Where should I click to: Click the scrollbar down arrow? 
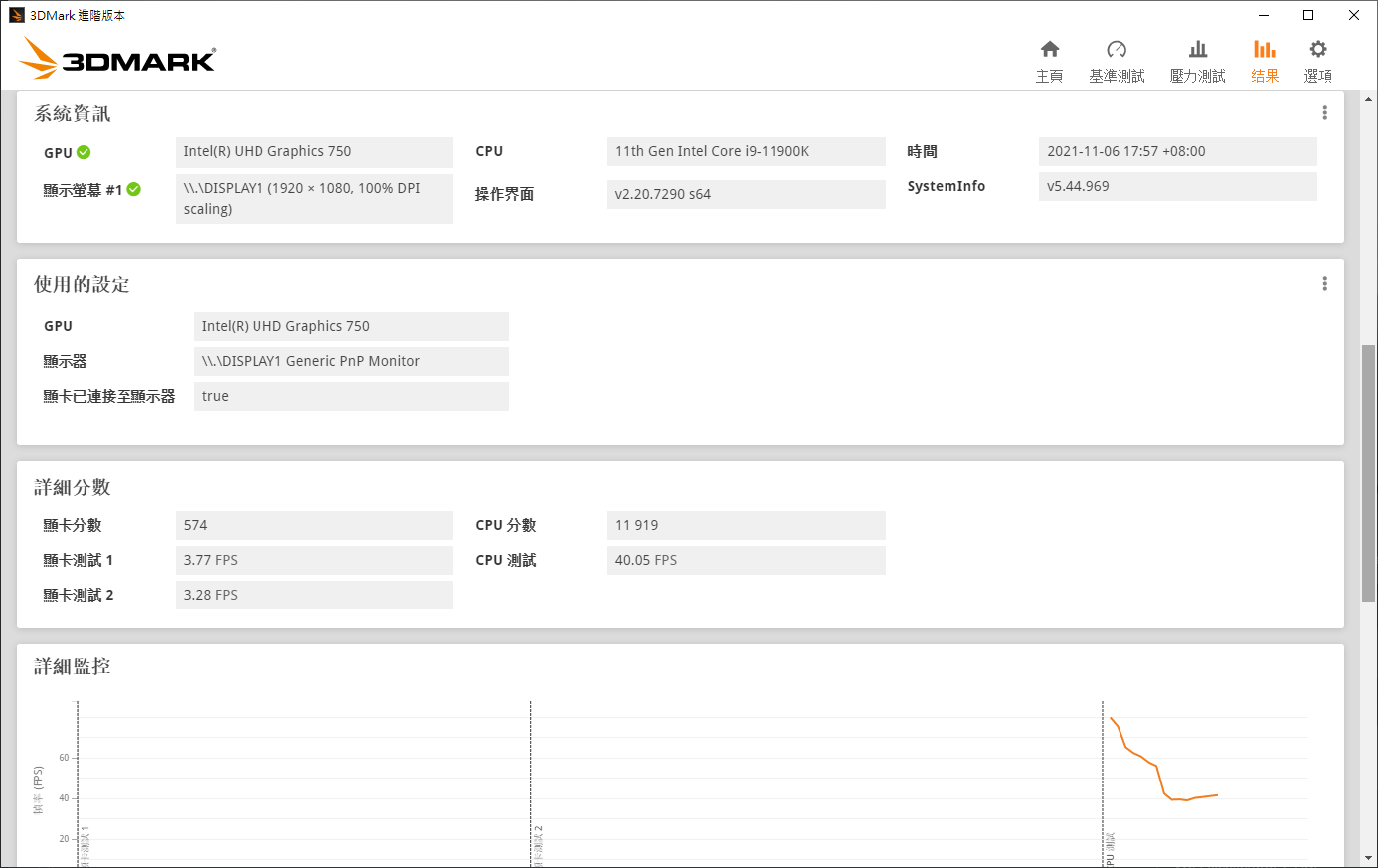[1369, 857]
